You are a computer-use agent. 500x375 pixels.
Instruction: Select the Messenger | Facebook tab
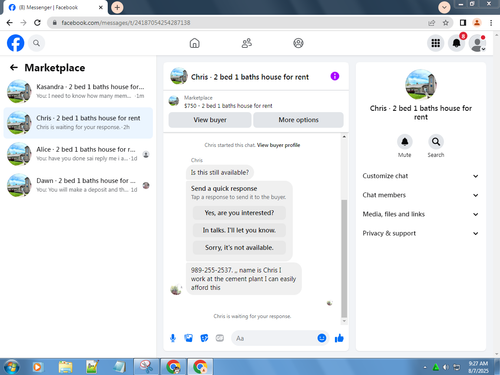point(55,7)
